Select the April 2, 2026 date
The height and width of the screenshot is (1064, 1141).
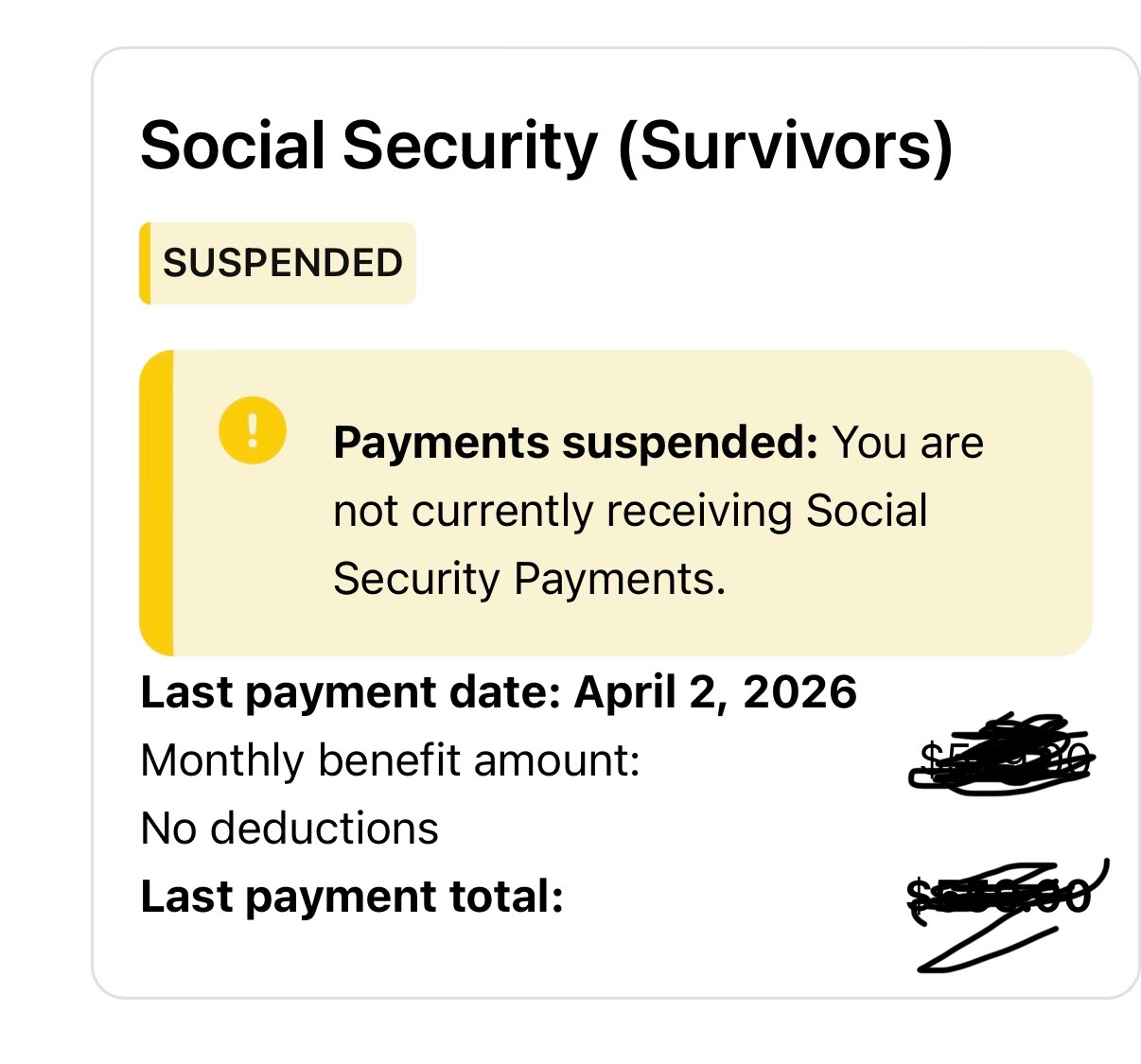[715, 692]
